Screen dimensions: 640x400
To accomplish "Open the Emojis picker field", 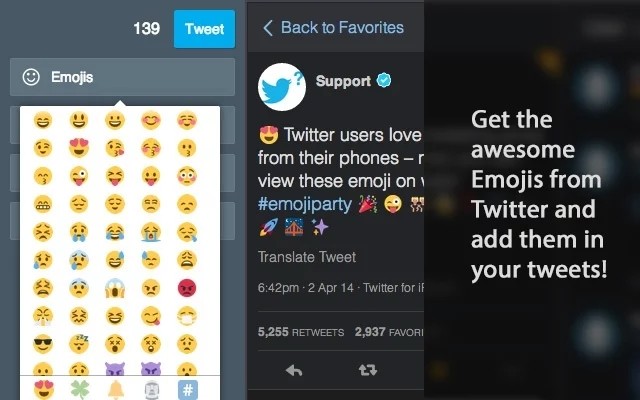I will point(122,77).
